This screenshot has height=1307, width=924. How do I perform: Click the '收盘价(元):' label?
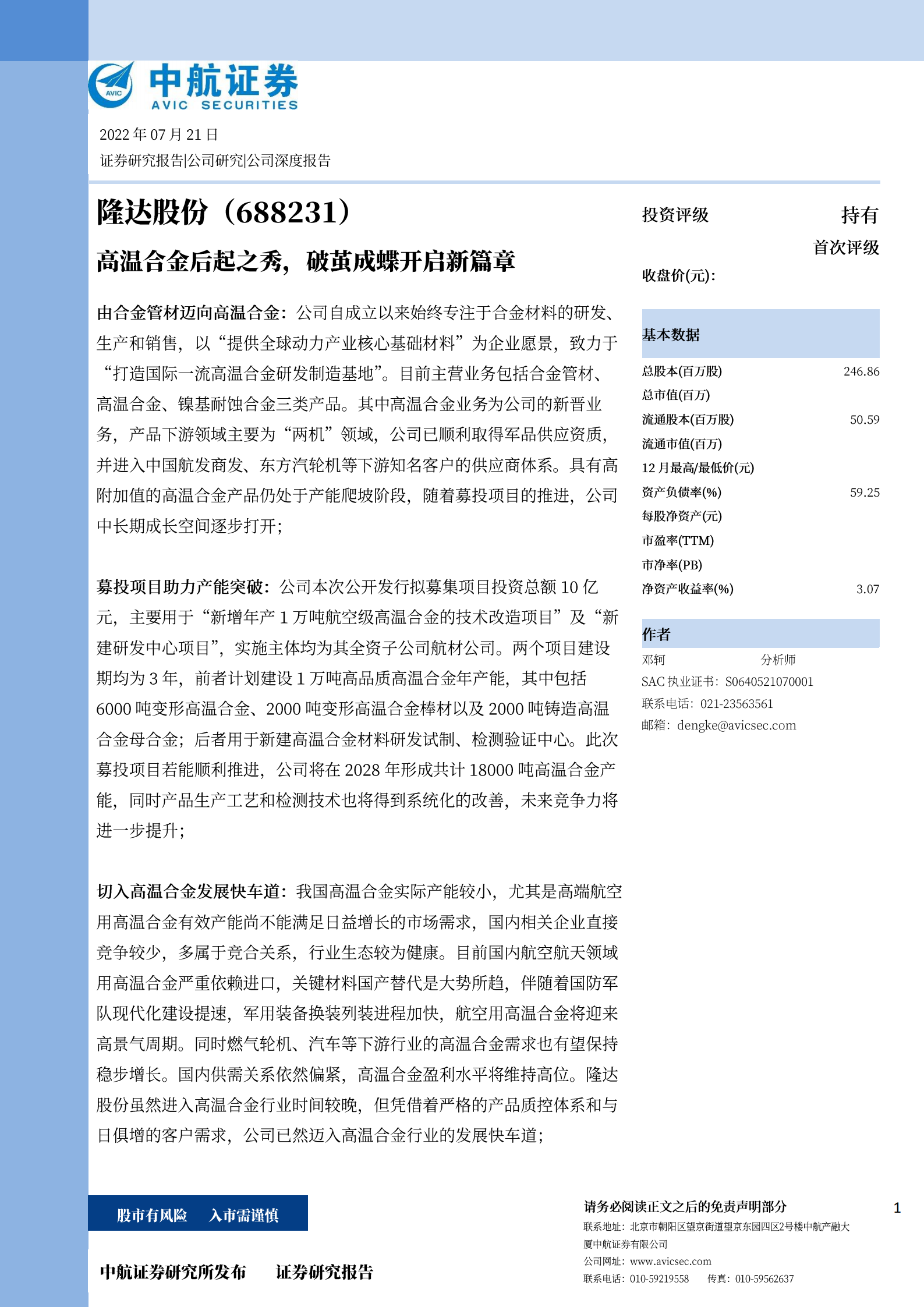679,275
